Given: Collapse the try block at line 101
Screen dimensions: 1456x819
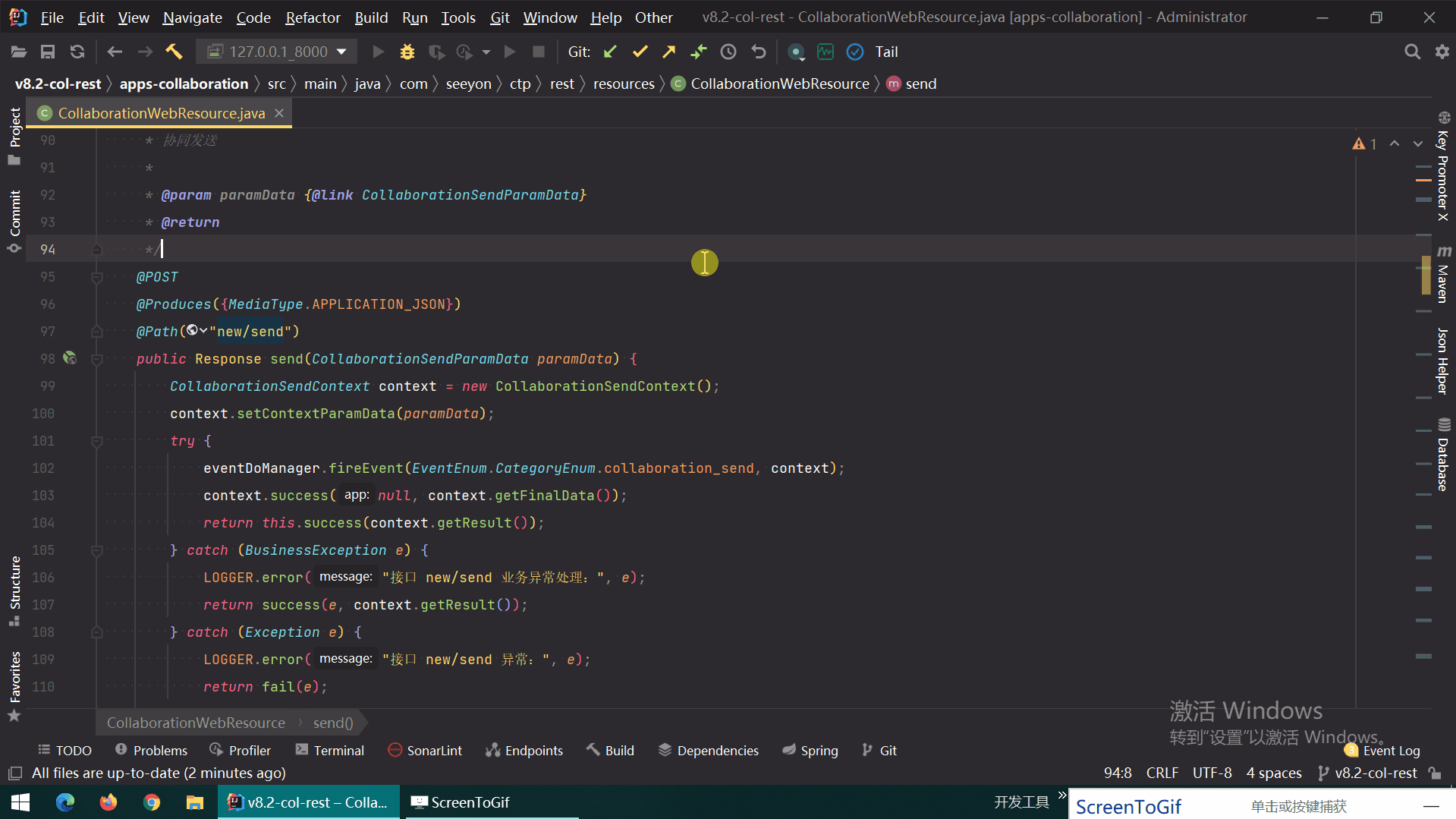Looking at the screenshot, I should click(x=96, y=441).
